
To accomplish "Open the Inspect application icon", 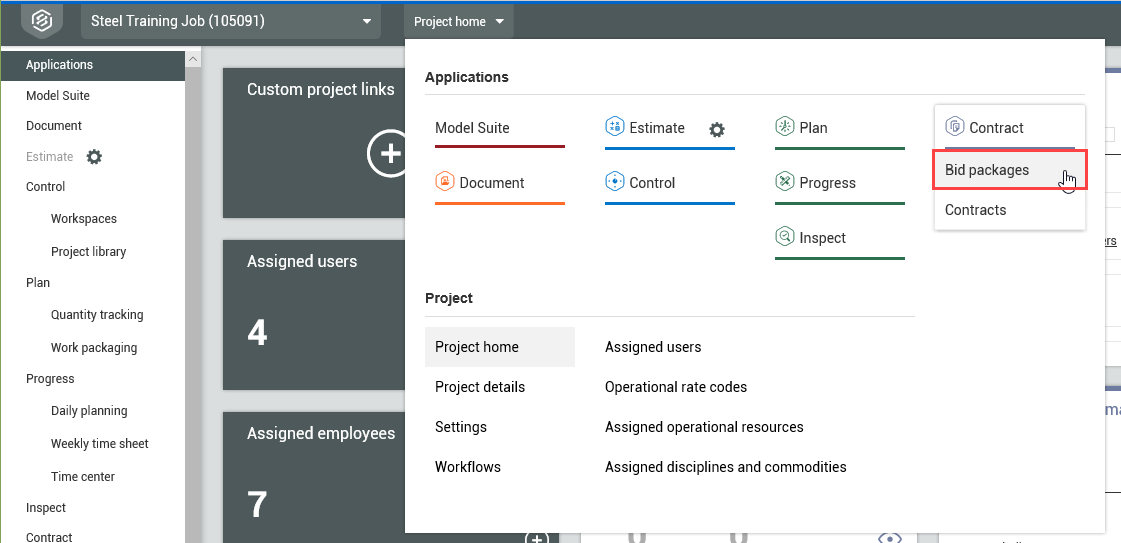I will (785, 238).
